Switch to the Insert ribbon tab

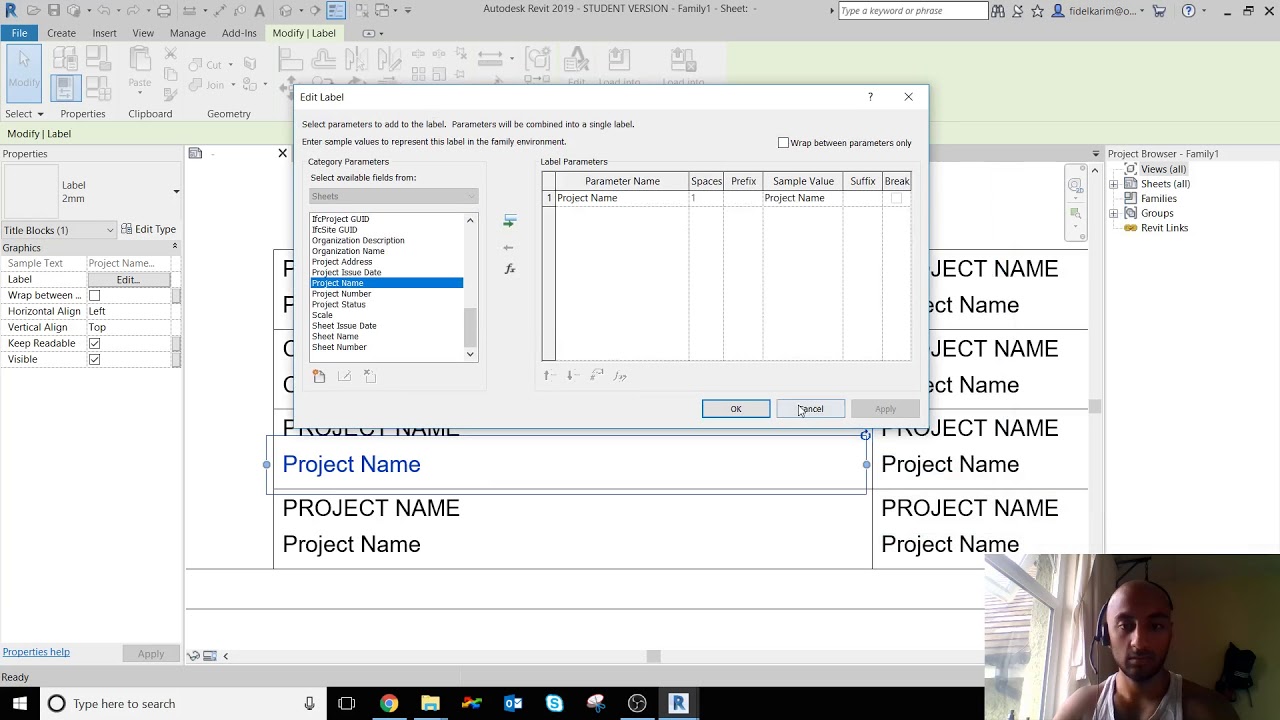tap(104, 33)
